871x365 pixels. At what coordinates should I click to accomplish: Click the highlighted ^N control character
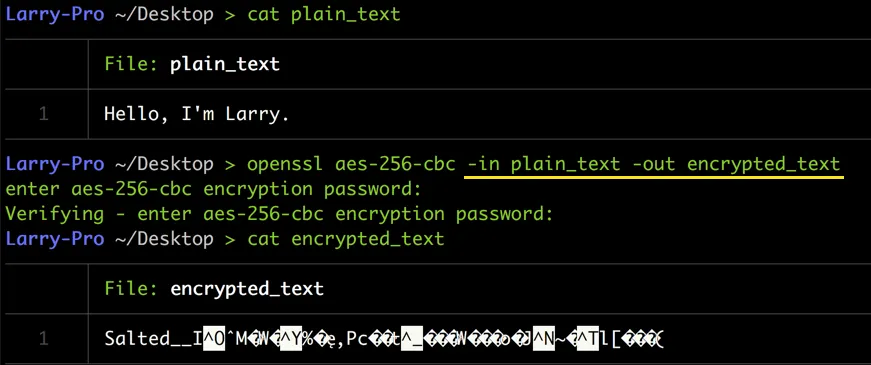544,339
